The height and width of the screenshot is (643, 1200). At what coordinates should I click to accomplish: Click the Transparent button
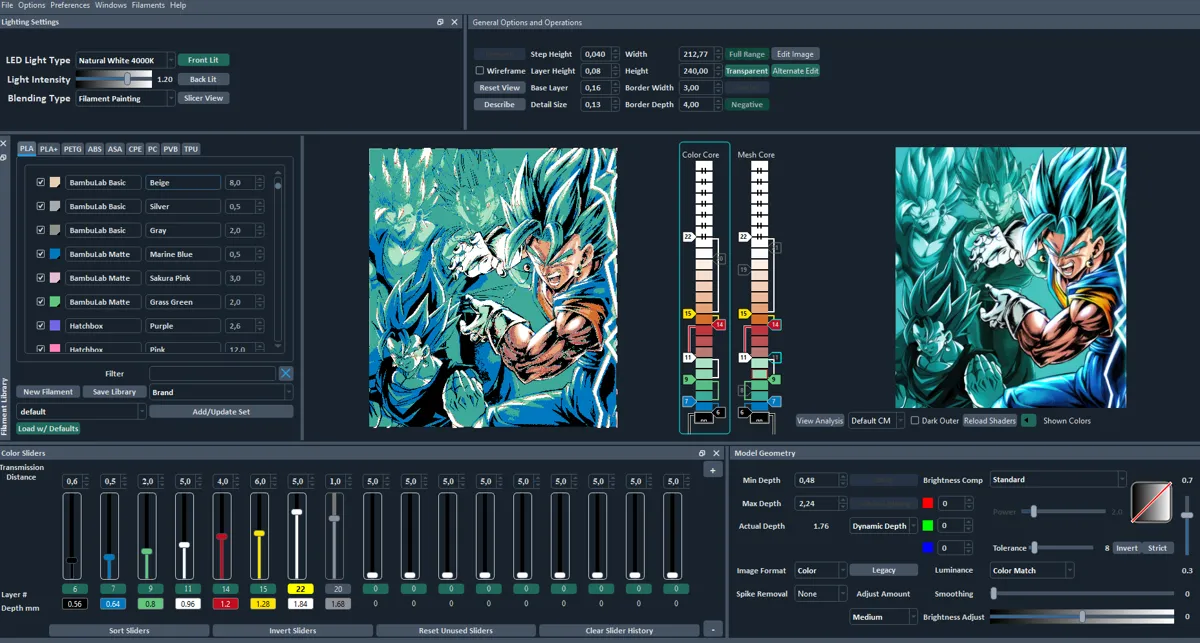[747, 71]
